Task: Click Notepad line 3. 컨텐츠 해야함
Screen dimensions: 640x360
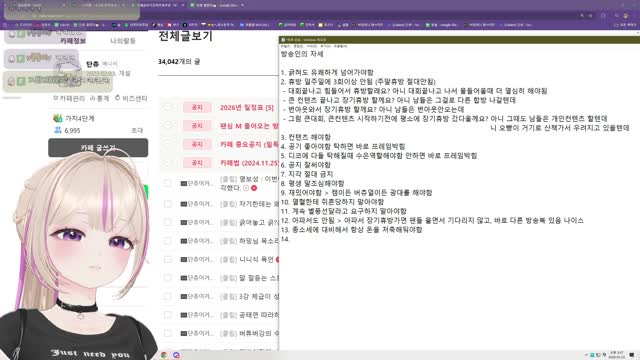Action: tap(306, 137)
